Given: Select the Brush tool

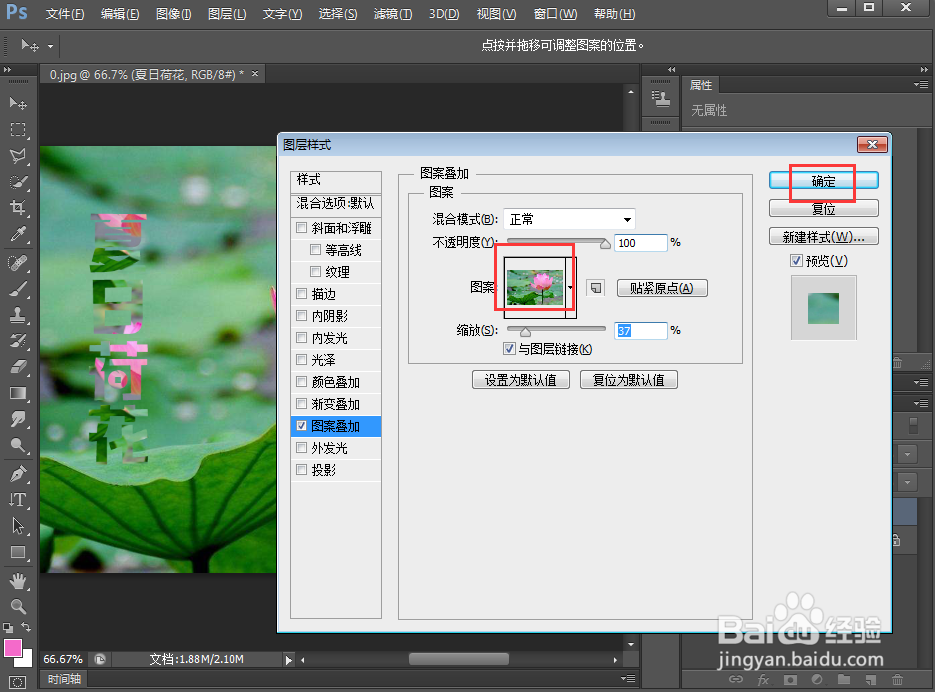Looking at the screenshot, I should point(18,290).
